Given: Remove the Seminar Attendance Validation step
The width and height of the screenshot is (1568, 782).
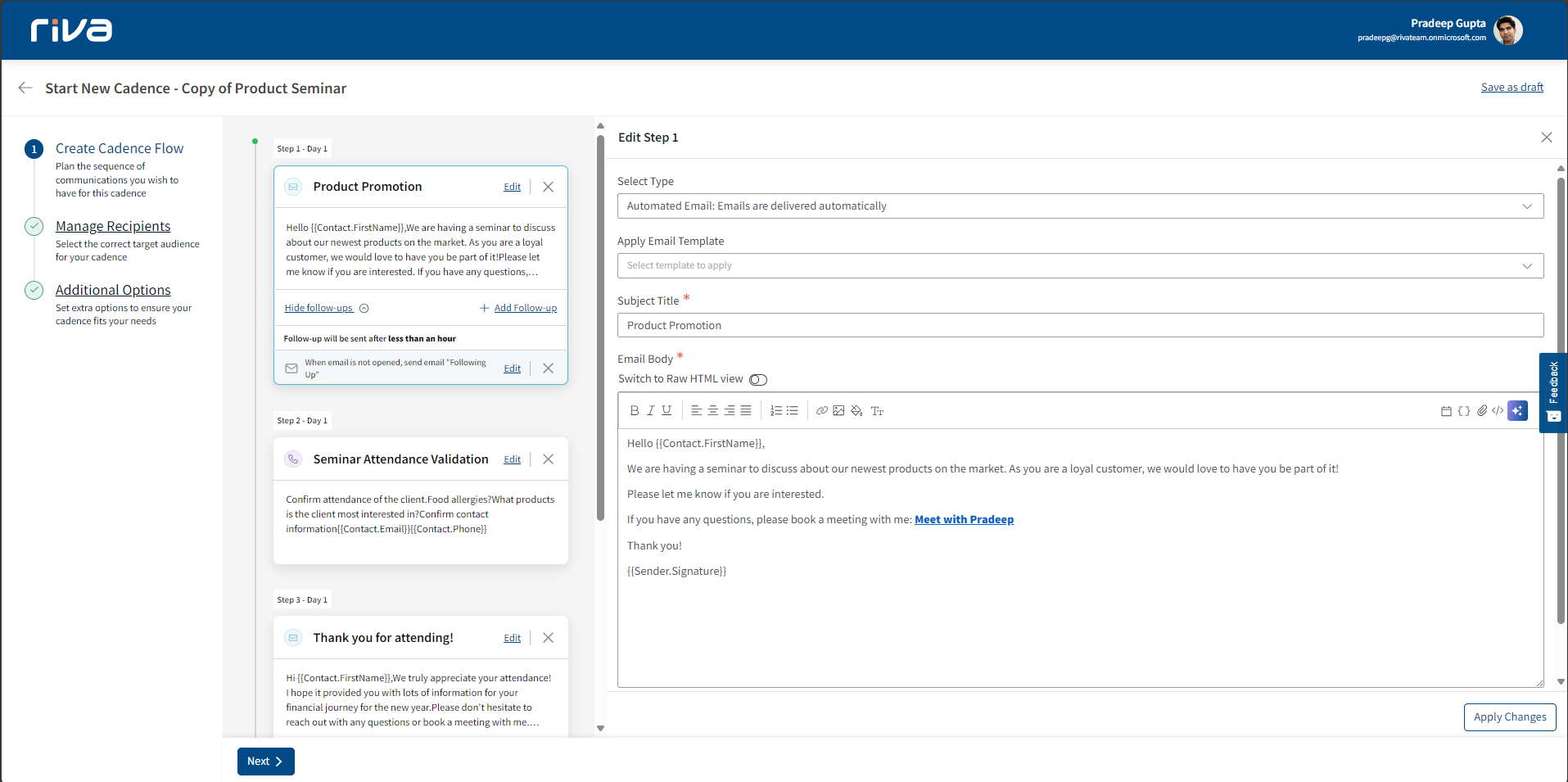Looking at the screenshot, I should click(549, 459).
